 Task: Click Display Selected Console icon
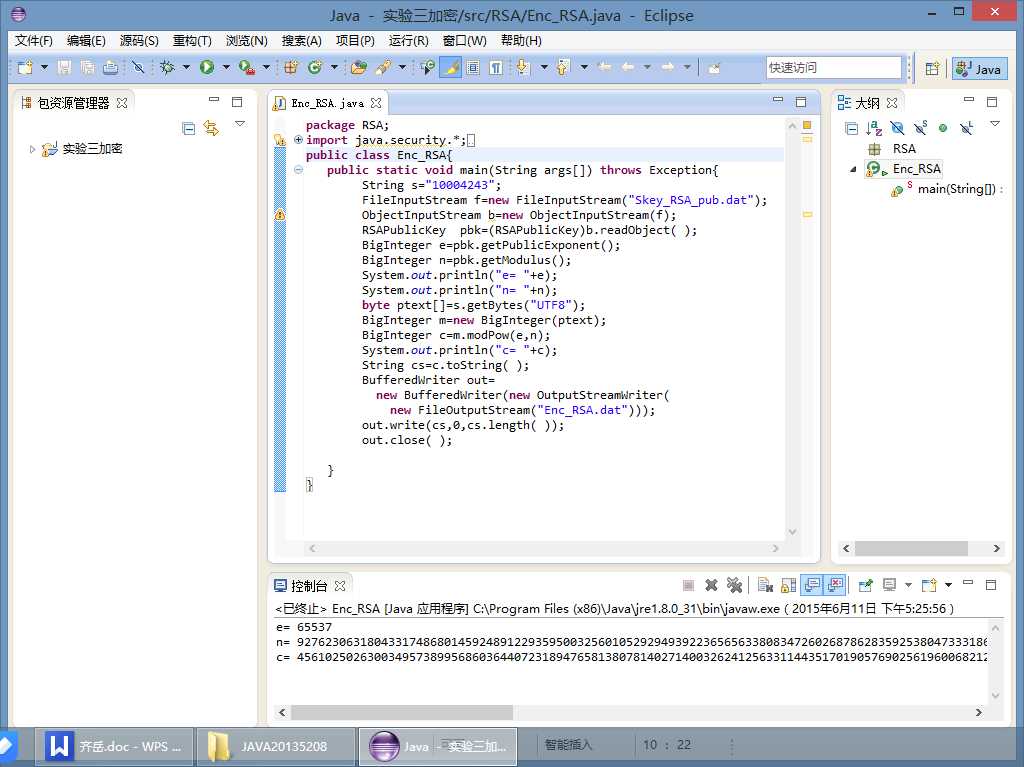pos(889,585)
